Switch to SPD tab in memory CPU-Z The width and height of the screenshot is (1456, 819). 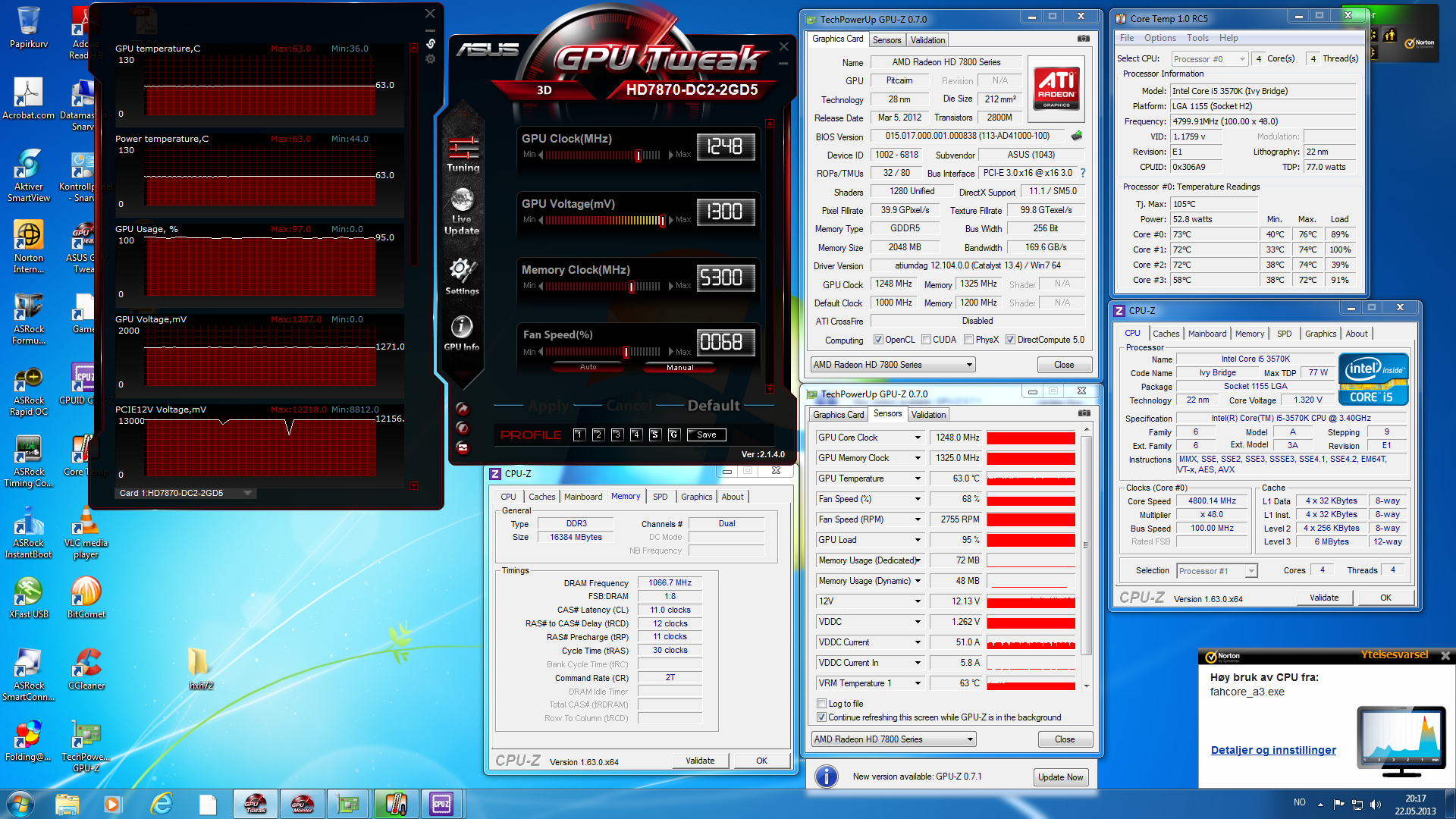click(x=660, y=497)
